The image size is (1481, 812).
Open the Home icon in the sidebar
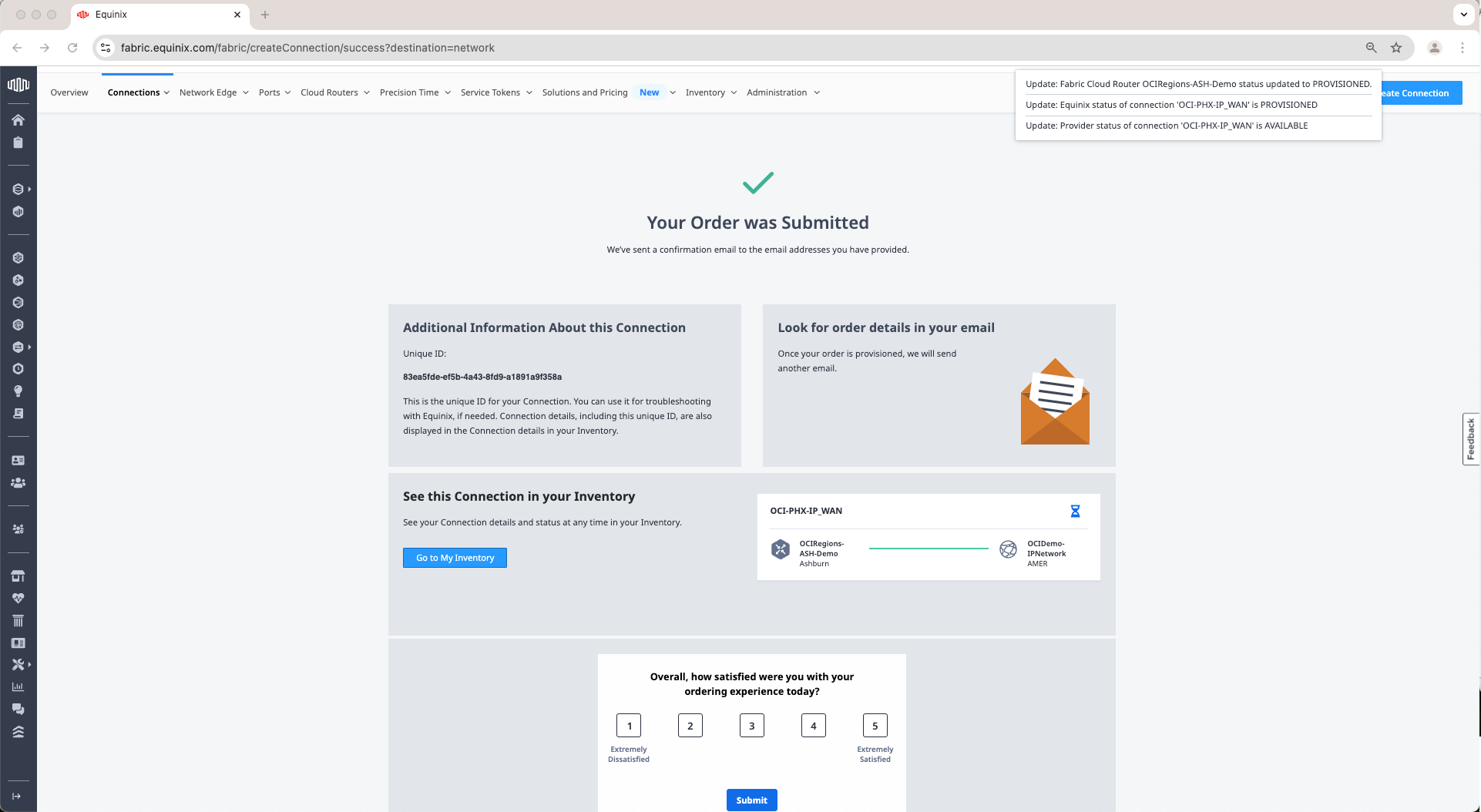point(18,119)
